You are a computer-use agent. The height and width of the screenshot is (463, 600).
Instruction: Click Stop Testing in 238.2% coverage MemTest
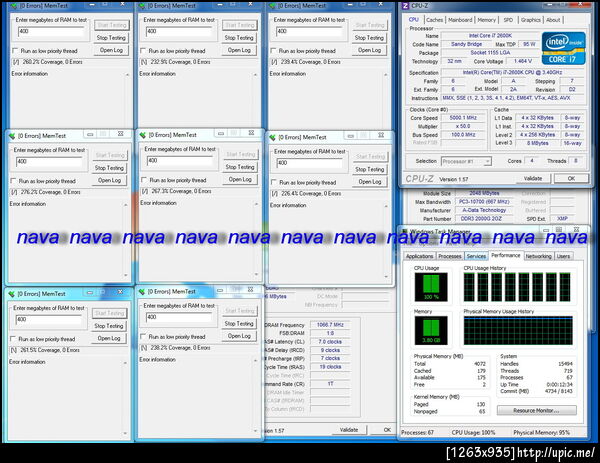coord(239,324)
